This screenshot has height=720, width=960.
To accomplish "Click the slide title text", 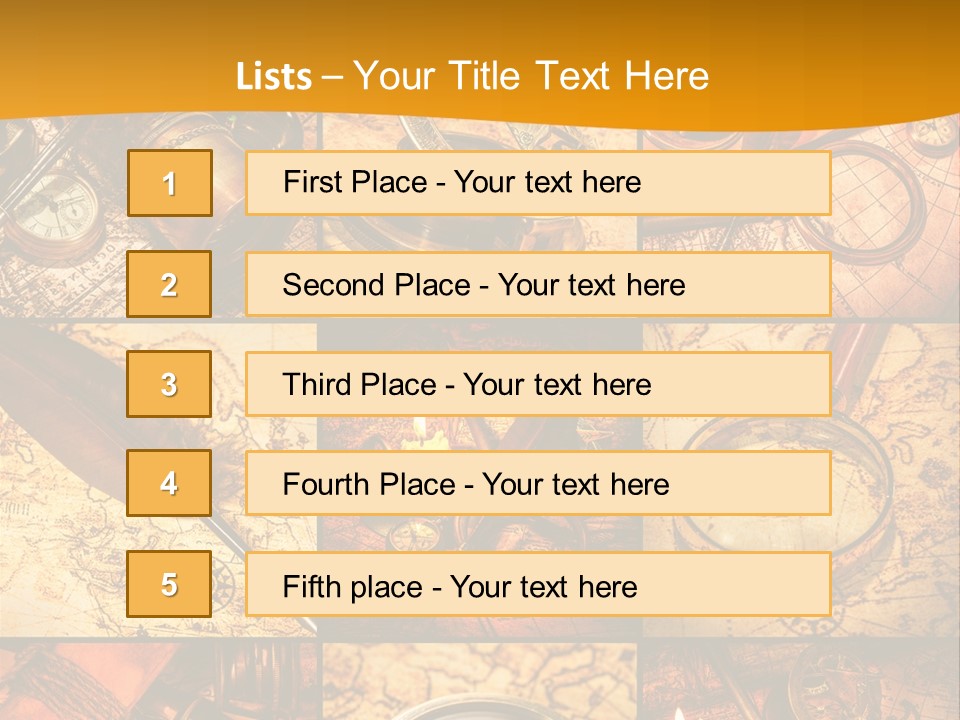I will pyautogui.click(x=472, y=76).
